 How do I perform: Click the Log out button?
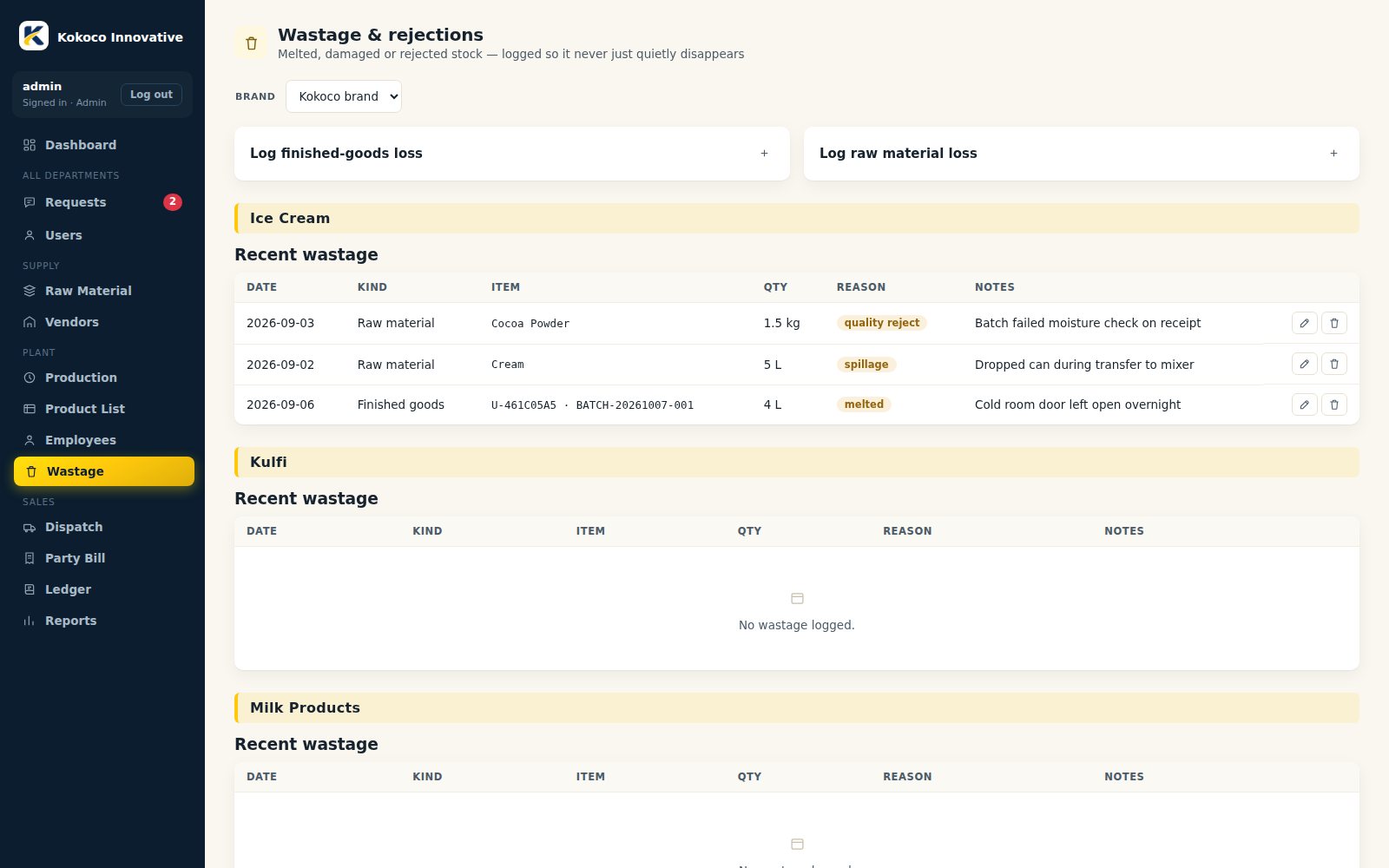[151, 95]
